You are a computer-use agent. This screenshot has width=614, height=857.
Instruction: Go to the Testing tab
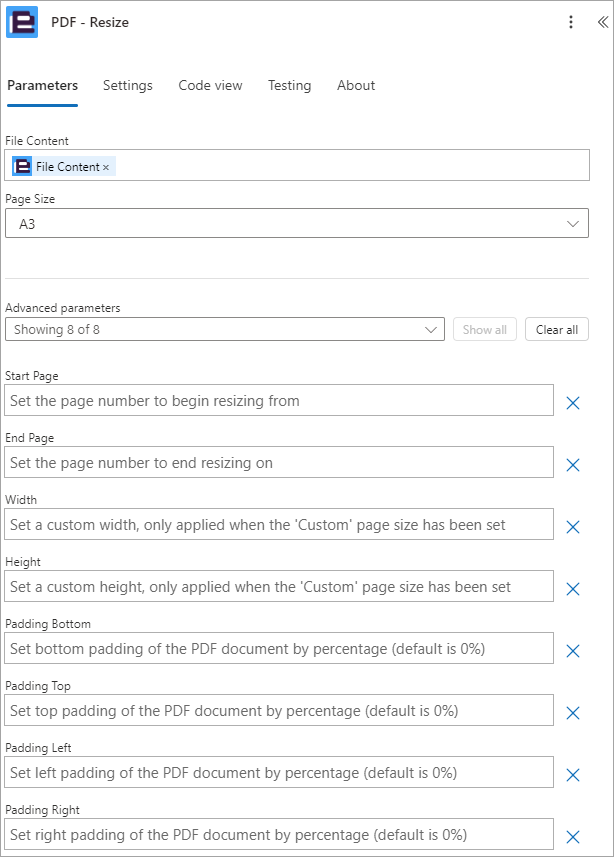[289, 86]
